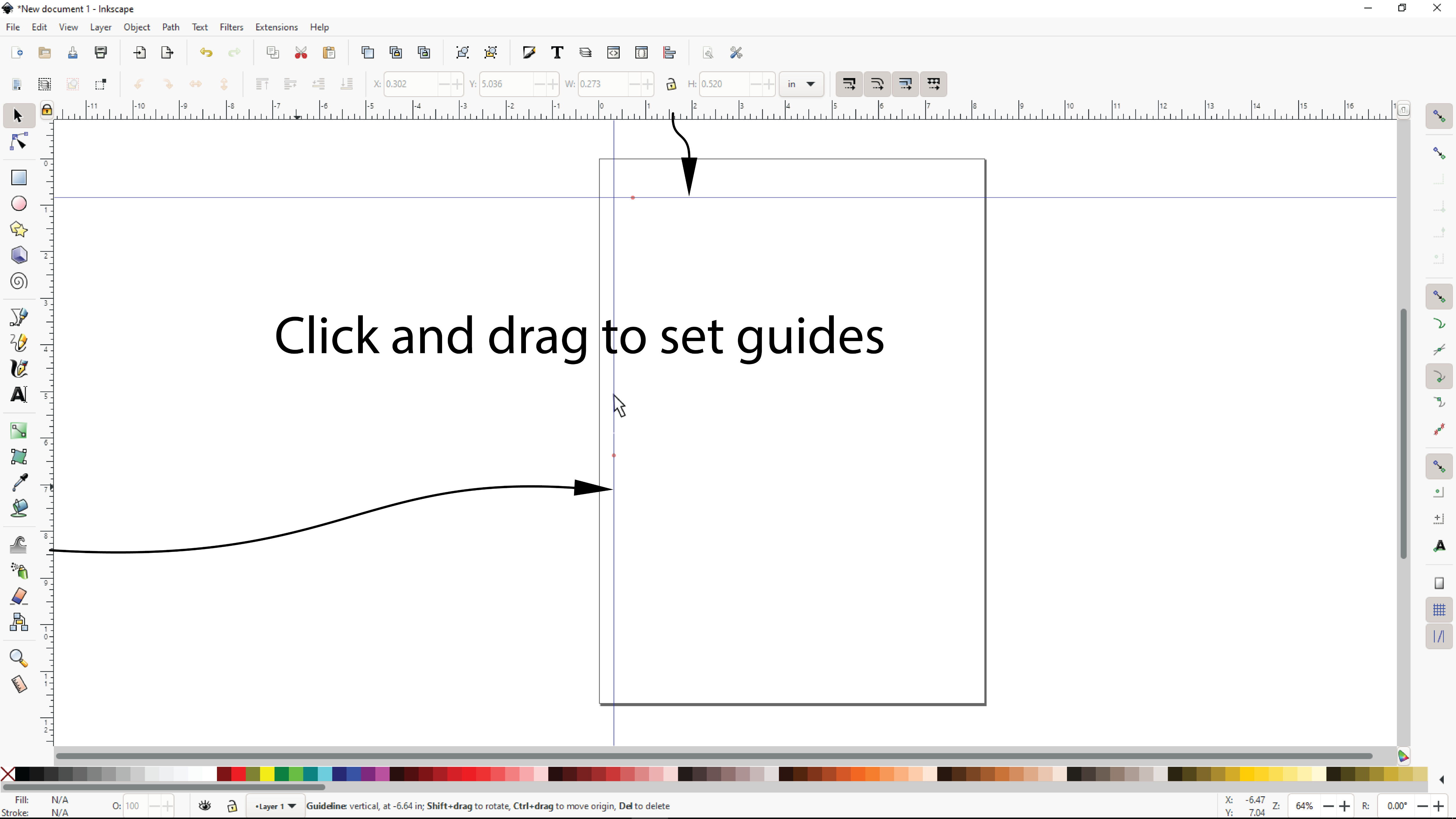Activate the Spiral tool
This screenshot has width=1456, height=819.
point(19,281)
